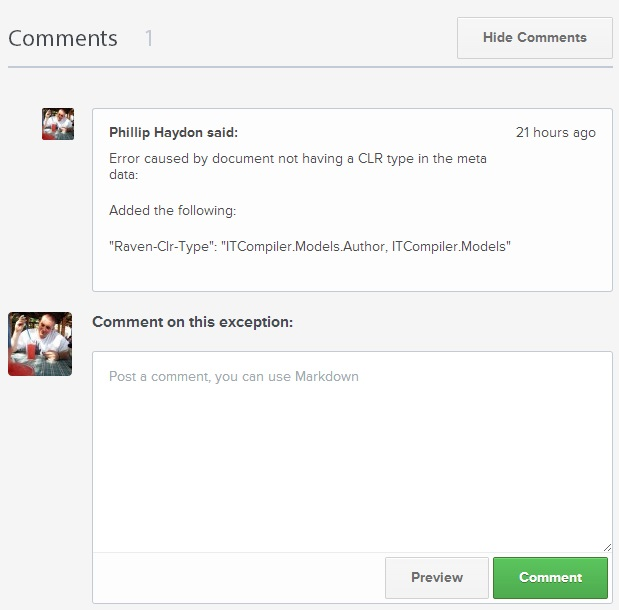Click the blank space under the Raven-Clr-Type line
Viewport: 619px width, 610px height.
tap(352, 272)
